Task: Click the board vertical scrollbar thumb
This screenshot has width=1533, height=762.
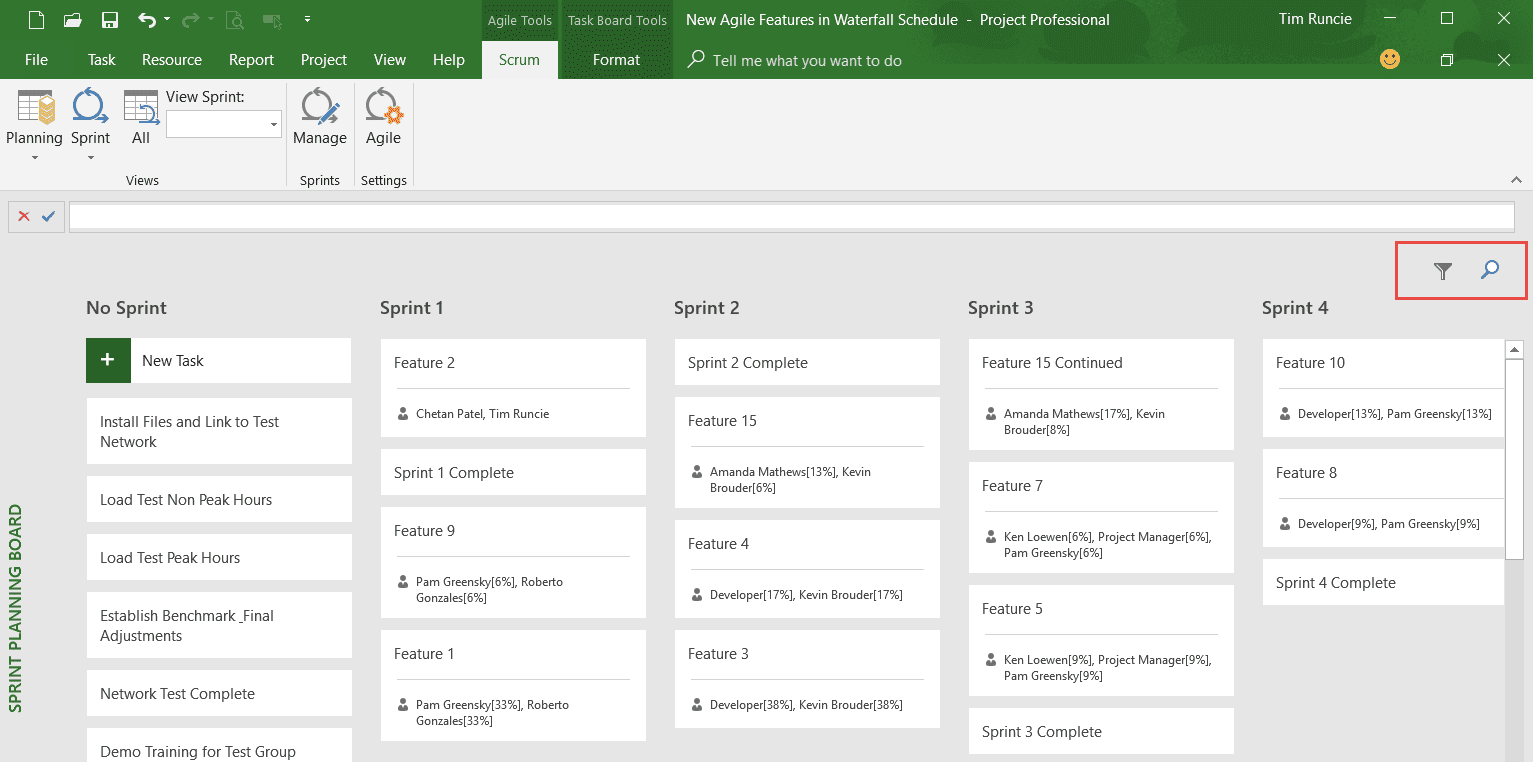Action: coord(1514,459)
